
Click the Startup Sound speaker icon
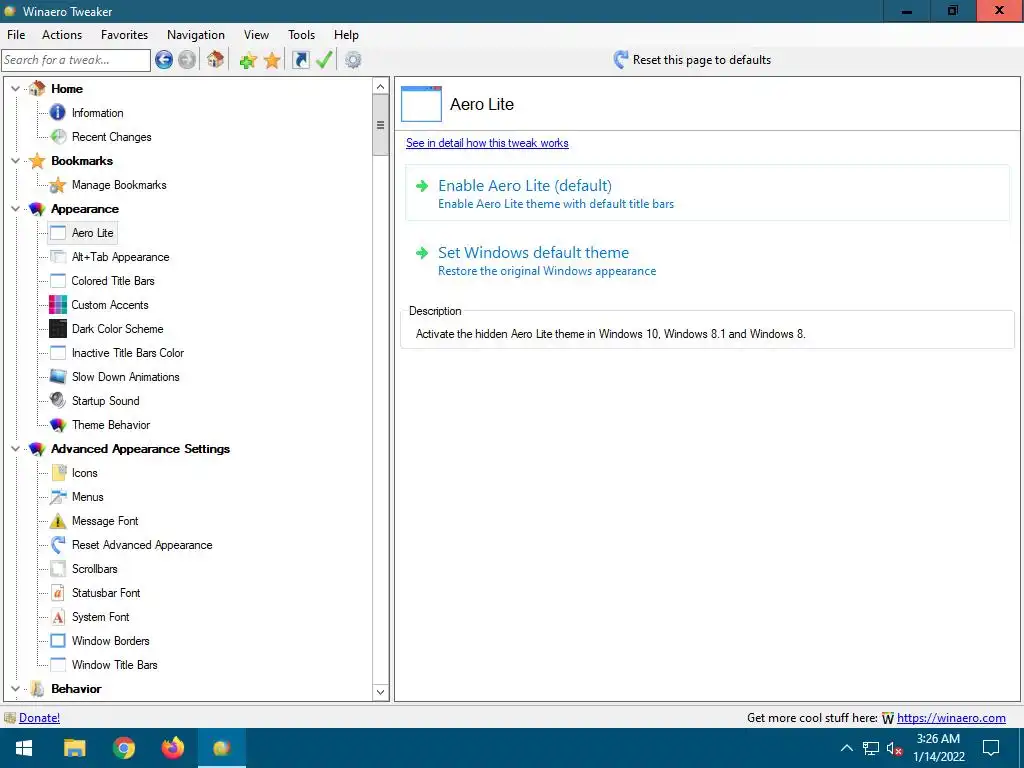pyautogui.click(x=57, y=400)
